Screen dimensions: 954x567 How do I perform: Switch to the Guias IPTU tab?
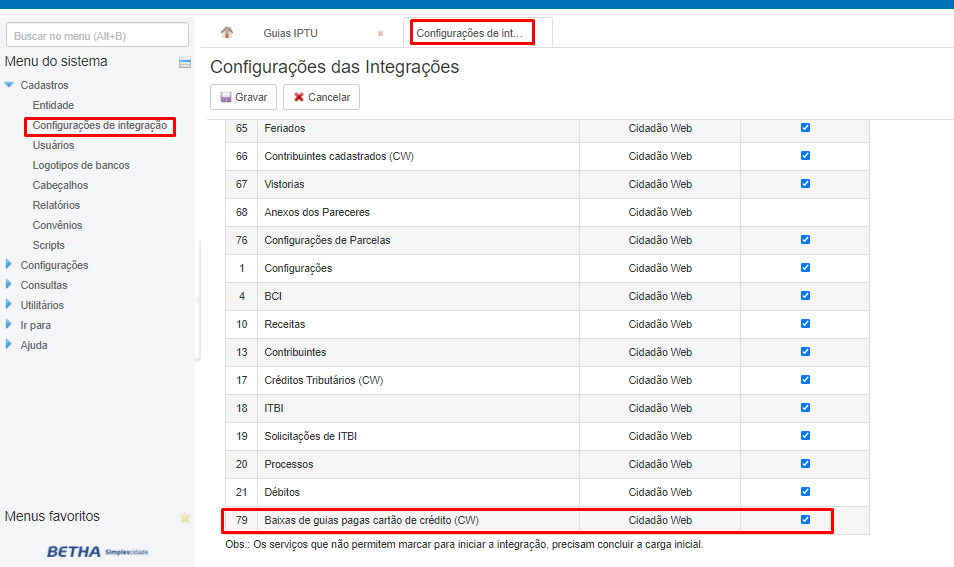290,33
